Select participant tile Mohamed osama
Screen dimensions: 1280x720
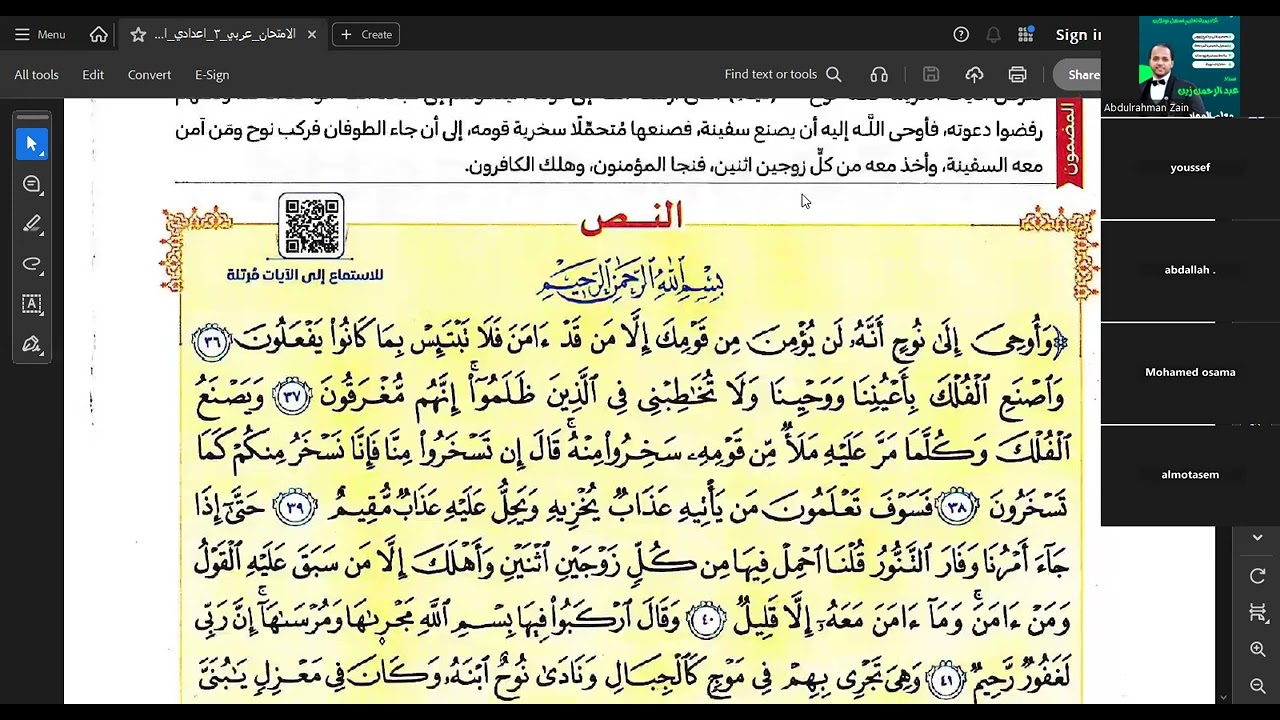pyautogui.click(x=1189, y=372)
